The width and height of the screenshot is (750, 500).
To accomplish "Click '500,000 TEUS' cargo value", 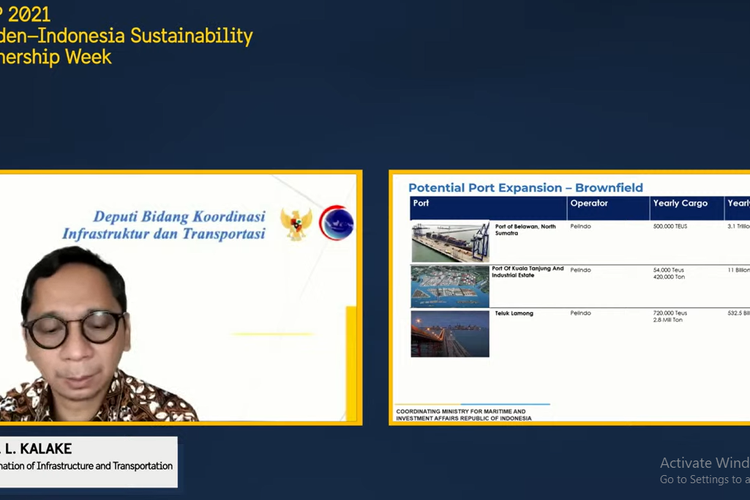I will pyautogui.click(x=670, y=226).
